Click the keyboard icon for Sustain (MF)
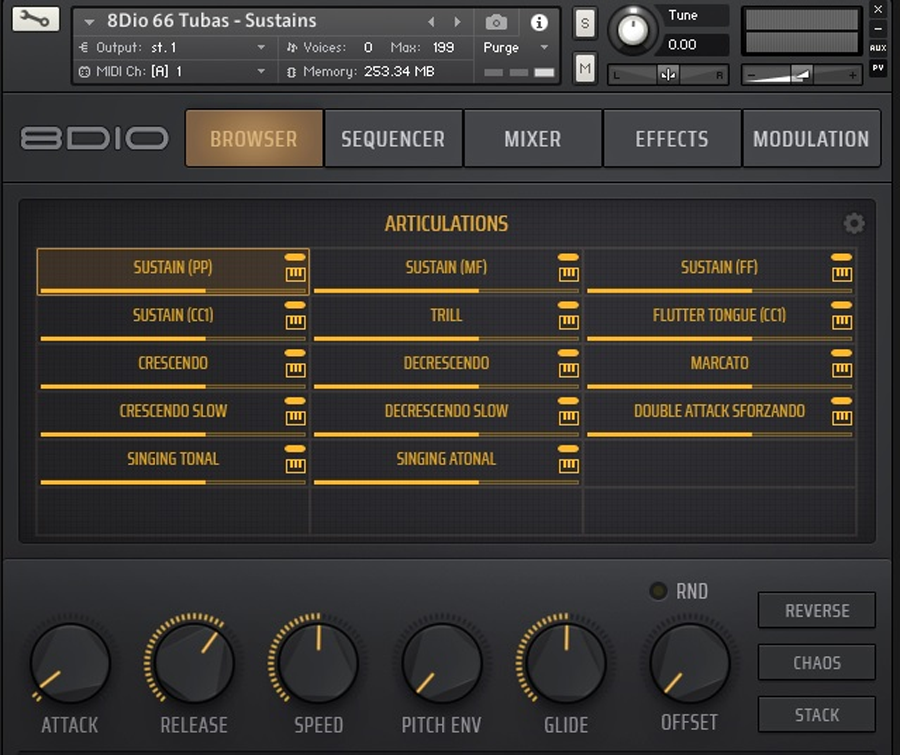This screenshot has height=755, width=900. pos(568,274)
